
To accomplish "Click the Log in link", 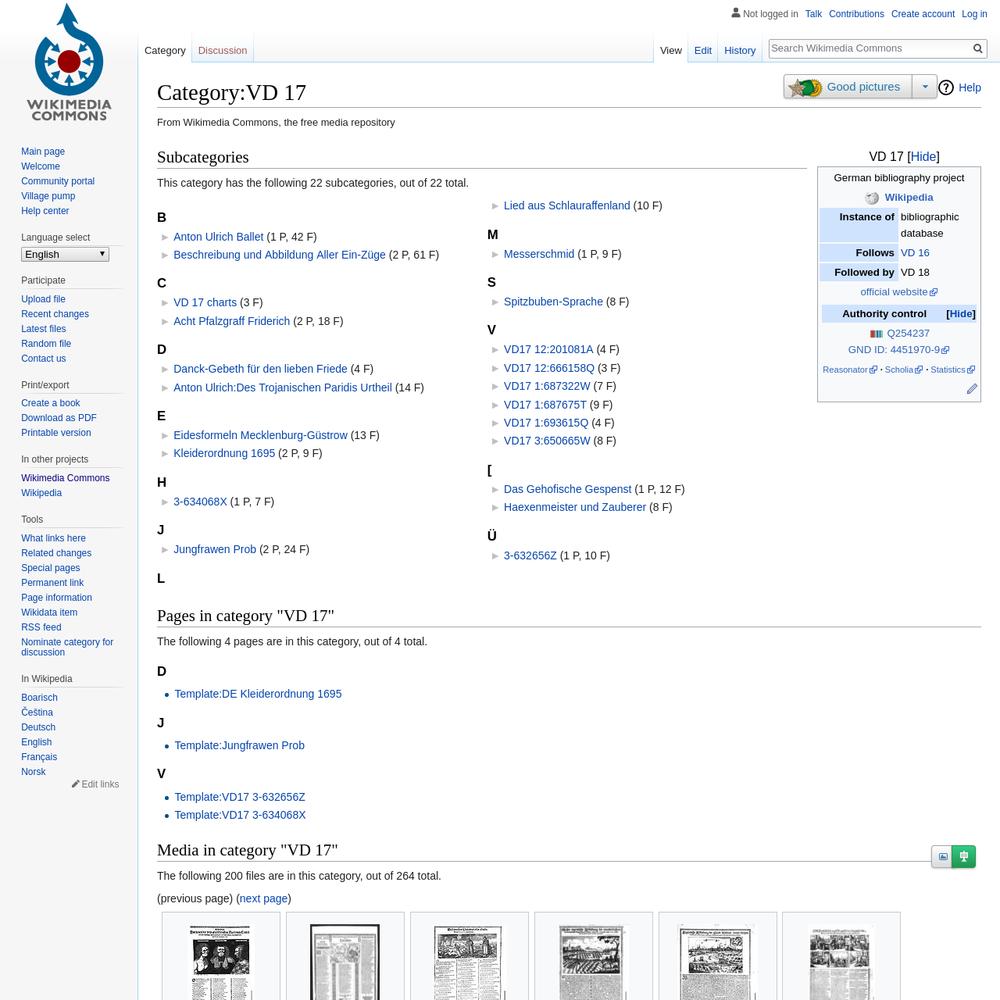I will coord(974,14).
